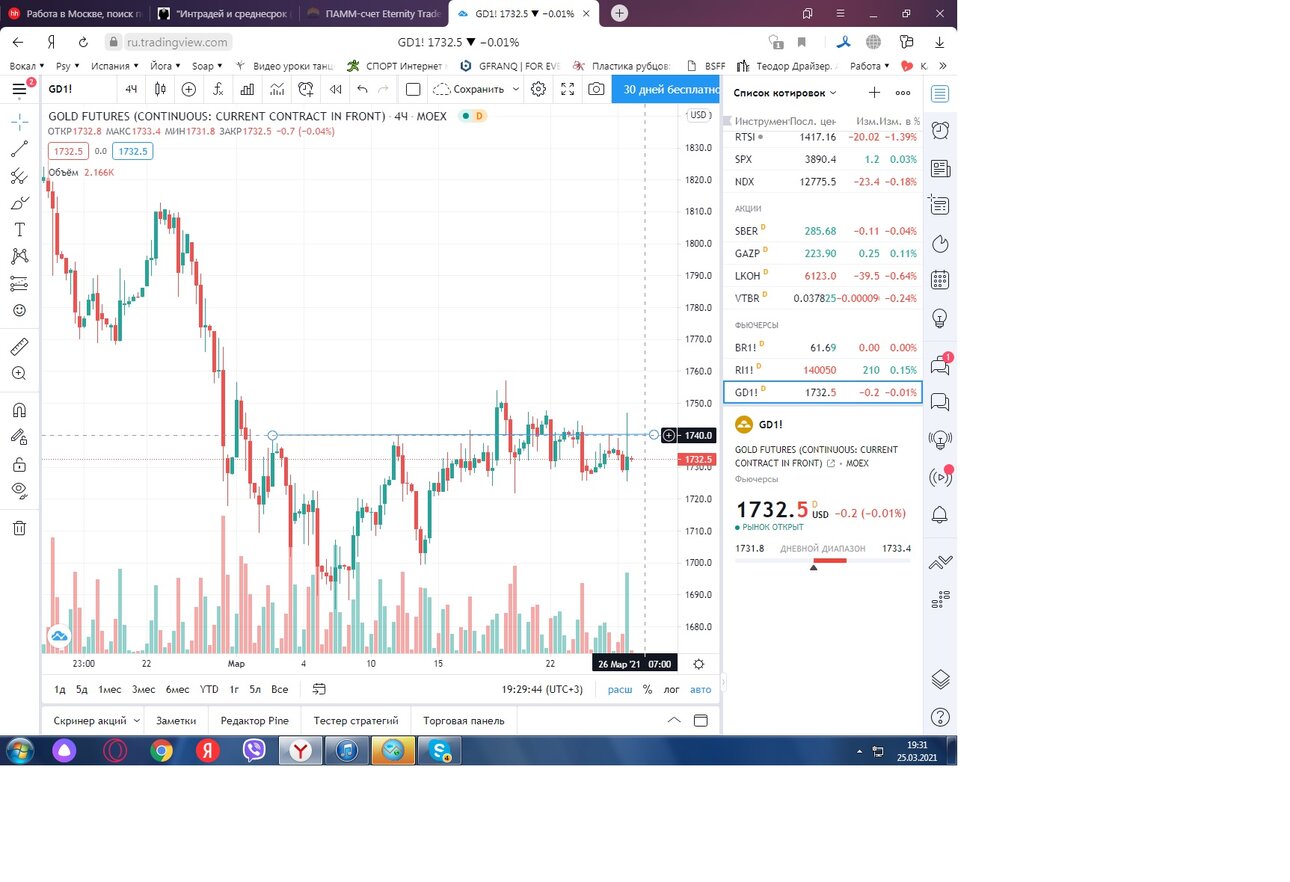Remove drawings with the trash icon

pyautogui.click(x=19, y=528)
